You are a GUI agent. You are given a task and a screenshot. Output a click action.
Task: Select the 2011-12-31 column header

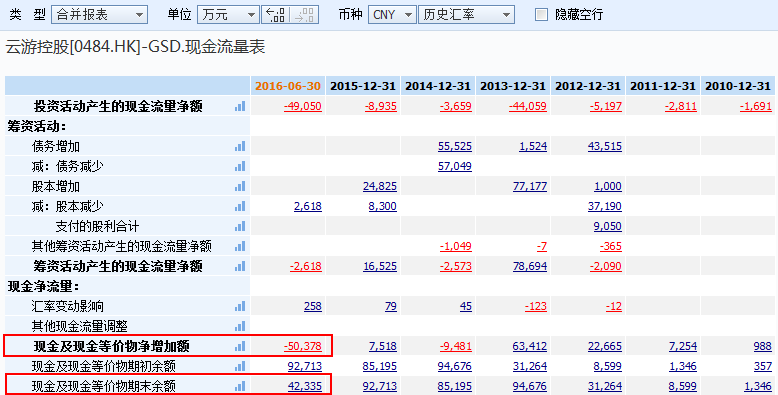[662, 86]
